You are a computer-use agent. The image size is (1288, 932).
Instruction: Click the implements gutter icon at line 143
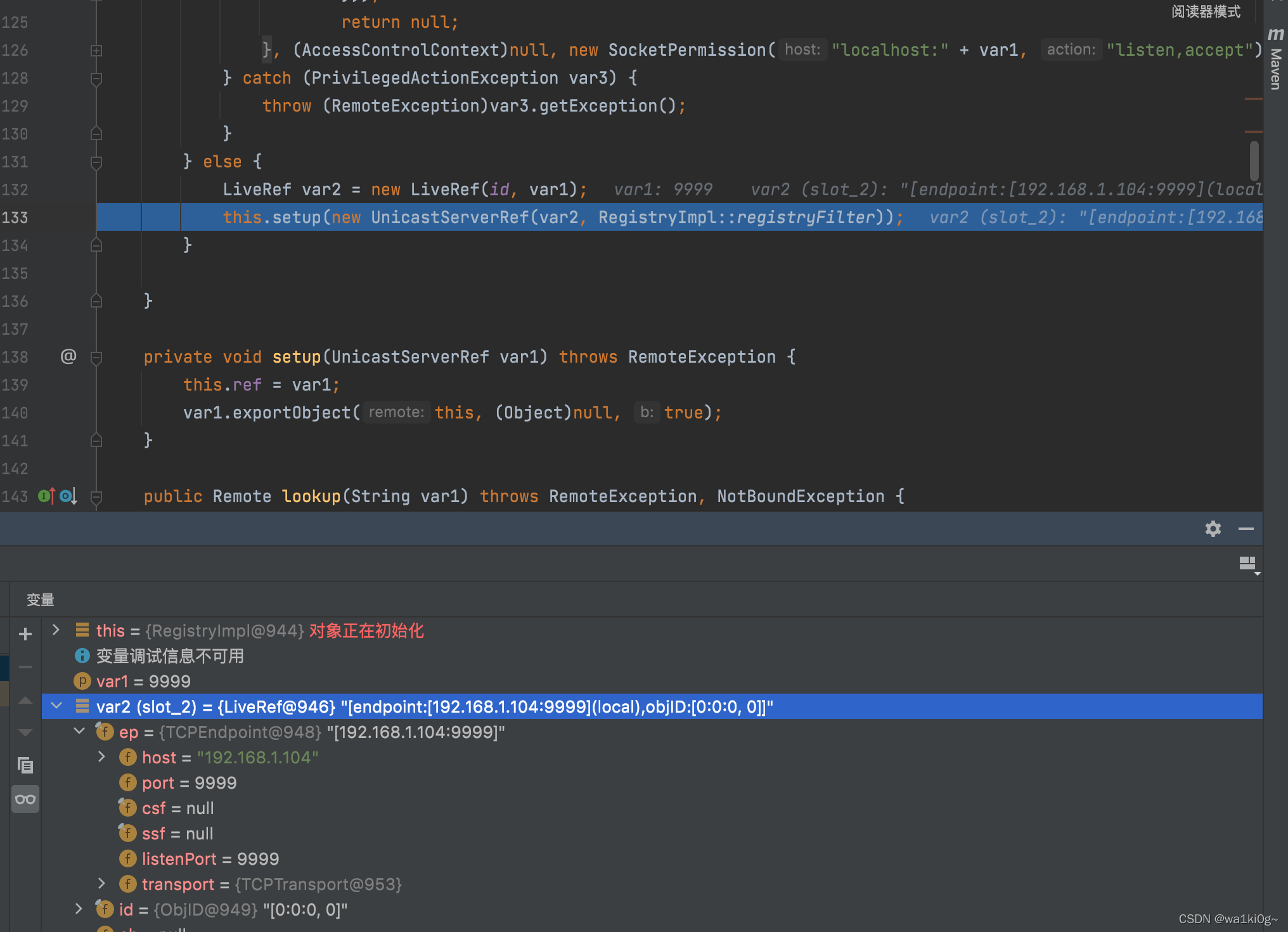(46, 496)
